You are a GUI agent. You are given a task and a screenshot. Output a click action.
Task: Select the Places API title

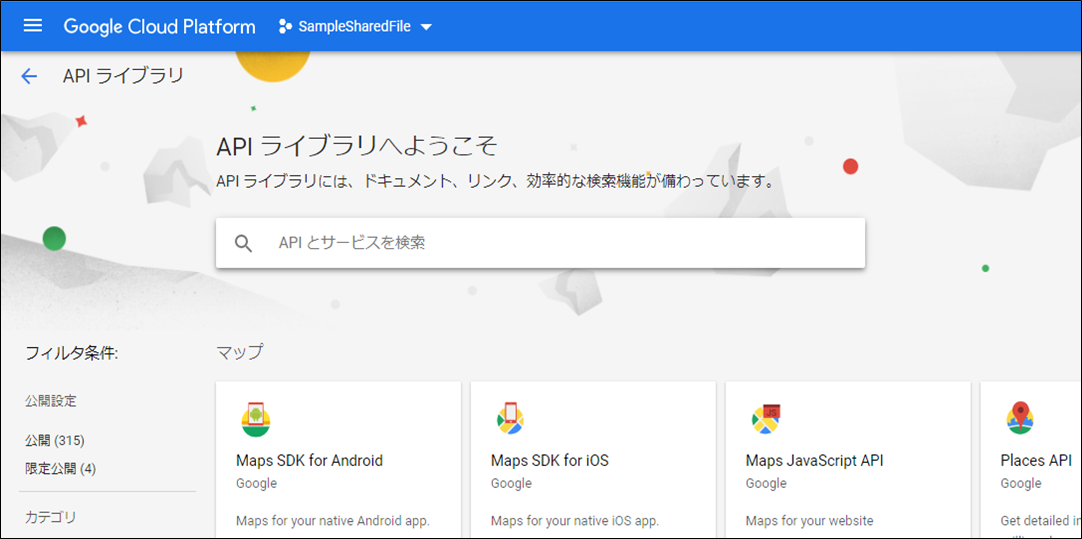coord(1036,460)
